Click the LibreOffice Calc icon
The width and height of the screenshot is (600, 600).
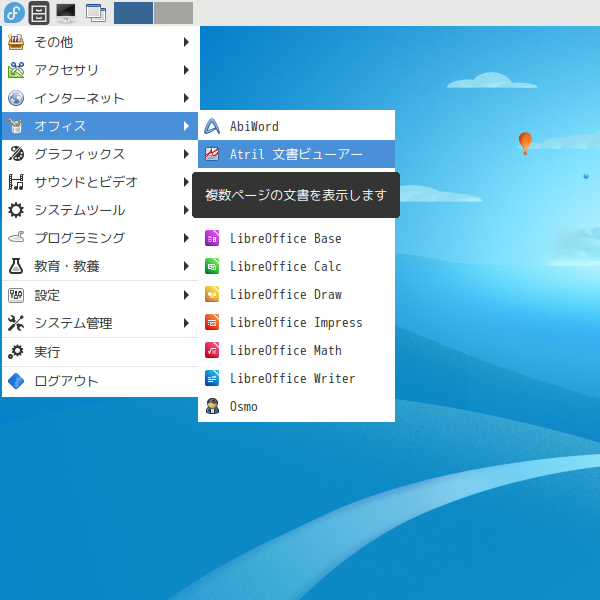(x=212, y=266)
